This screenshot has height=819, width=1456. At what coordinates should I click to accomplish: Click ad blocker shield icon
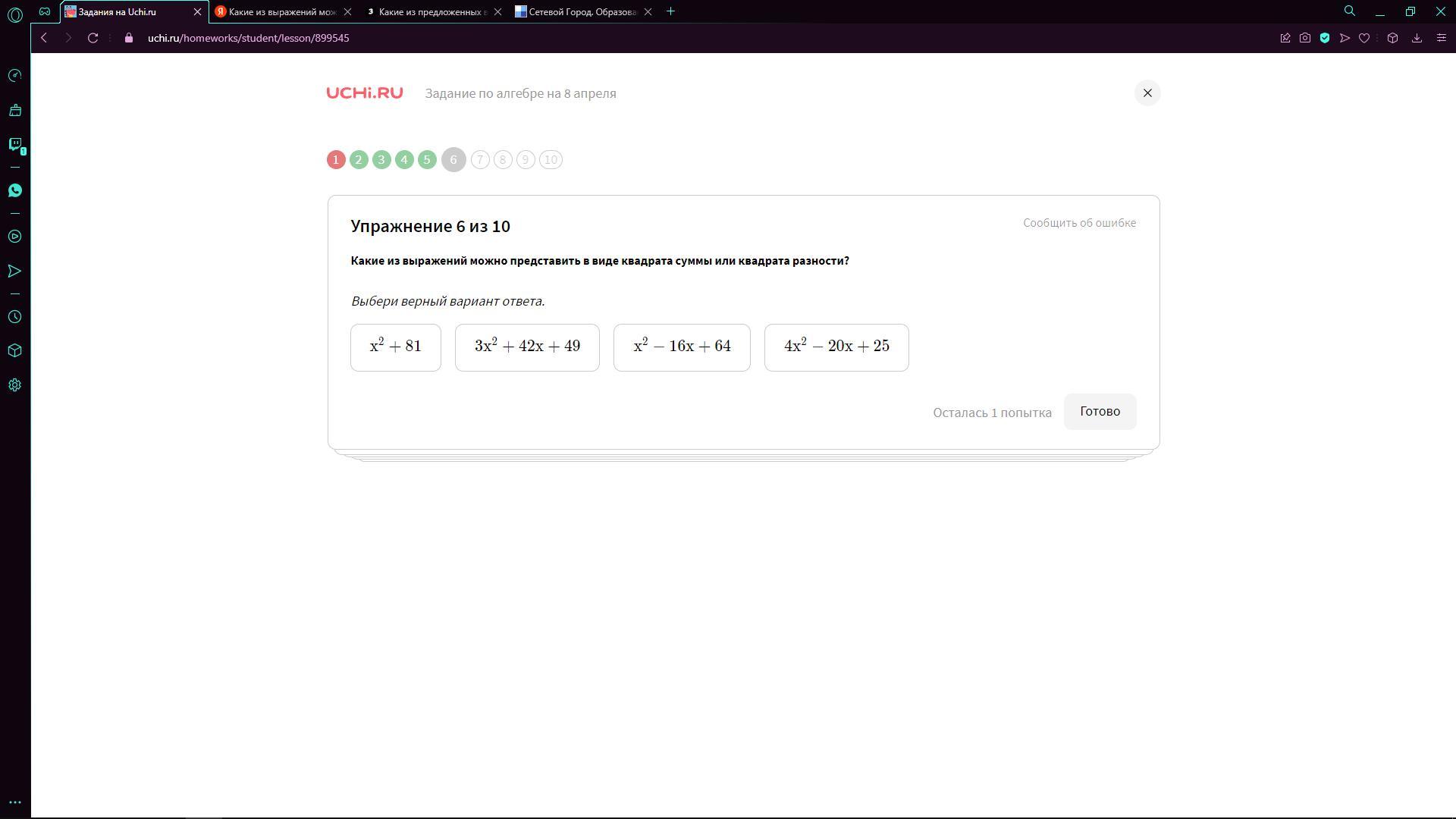(1325, 38)
